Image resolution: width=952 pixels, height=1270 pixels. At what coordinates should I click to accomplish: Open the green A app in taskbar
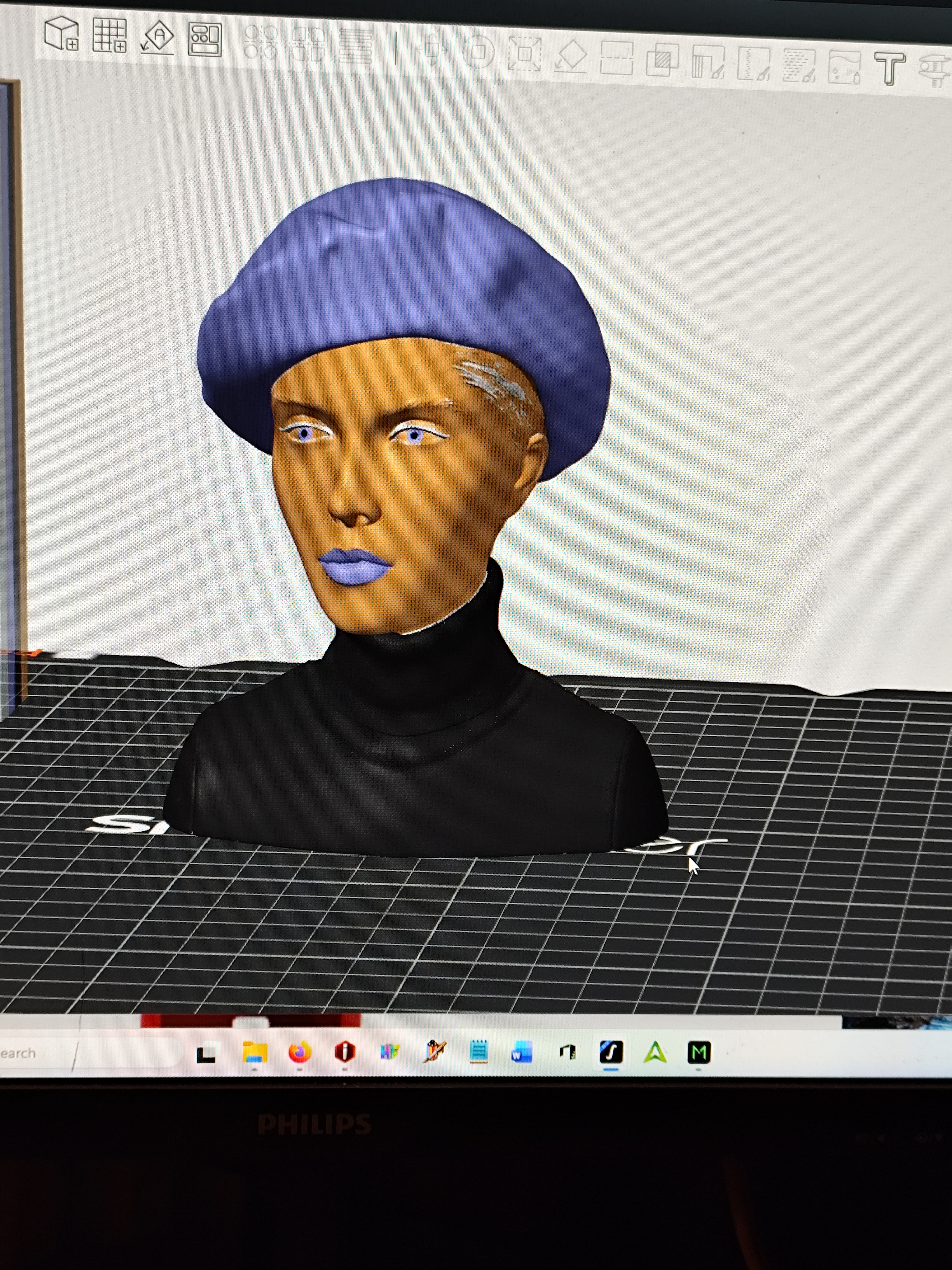click(655, 1052)
